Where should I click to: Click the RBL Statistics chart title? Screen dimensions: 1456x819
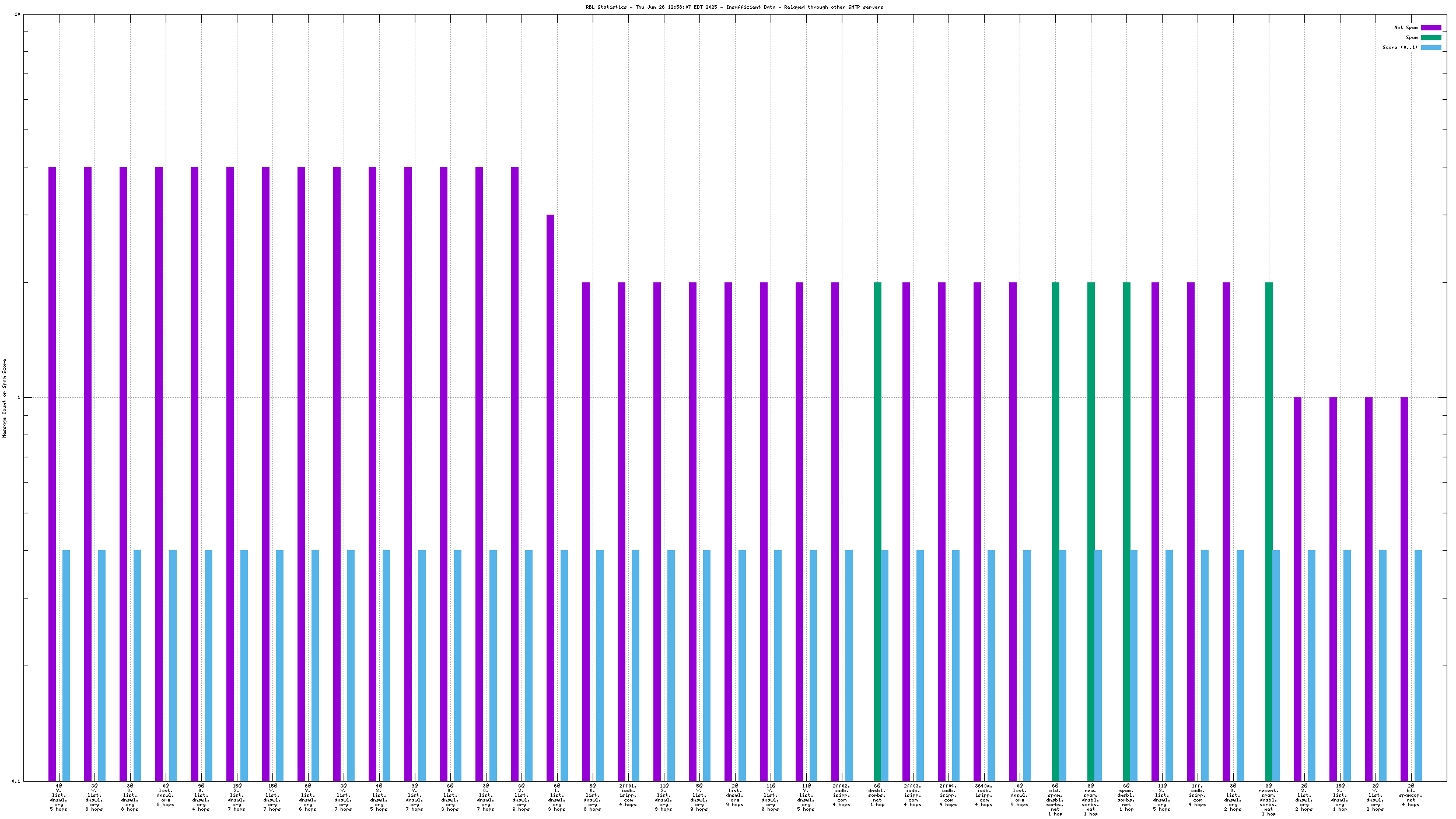(734, 7)
